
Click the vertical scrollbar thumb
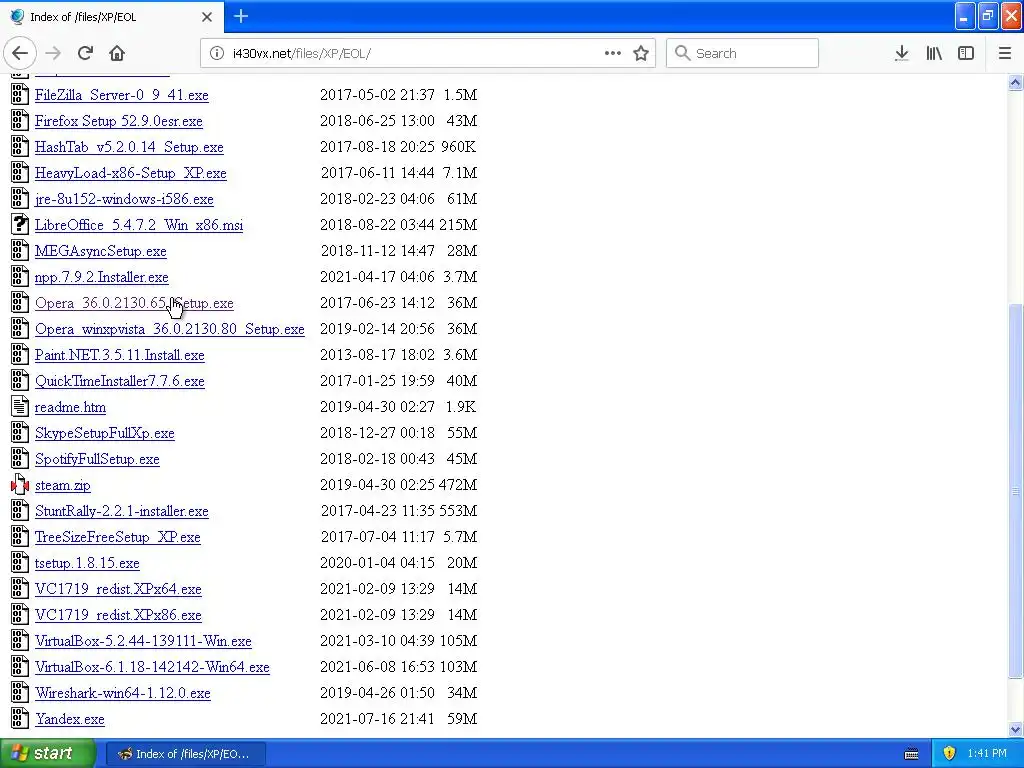(x=1015, y=491)
